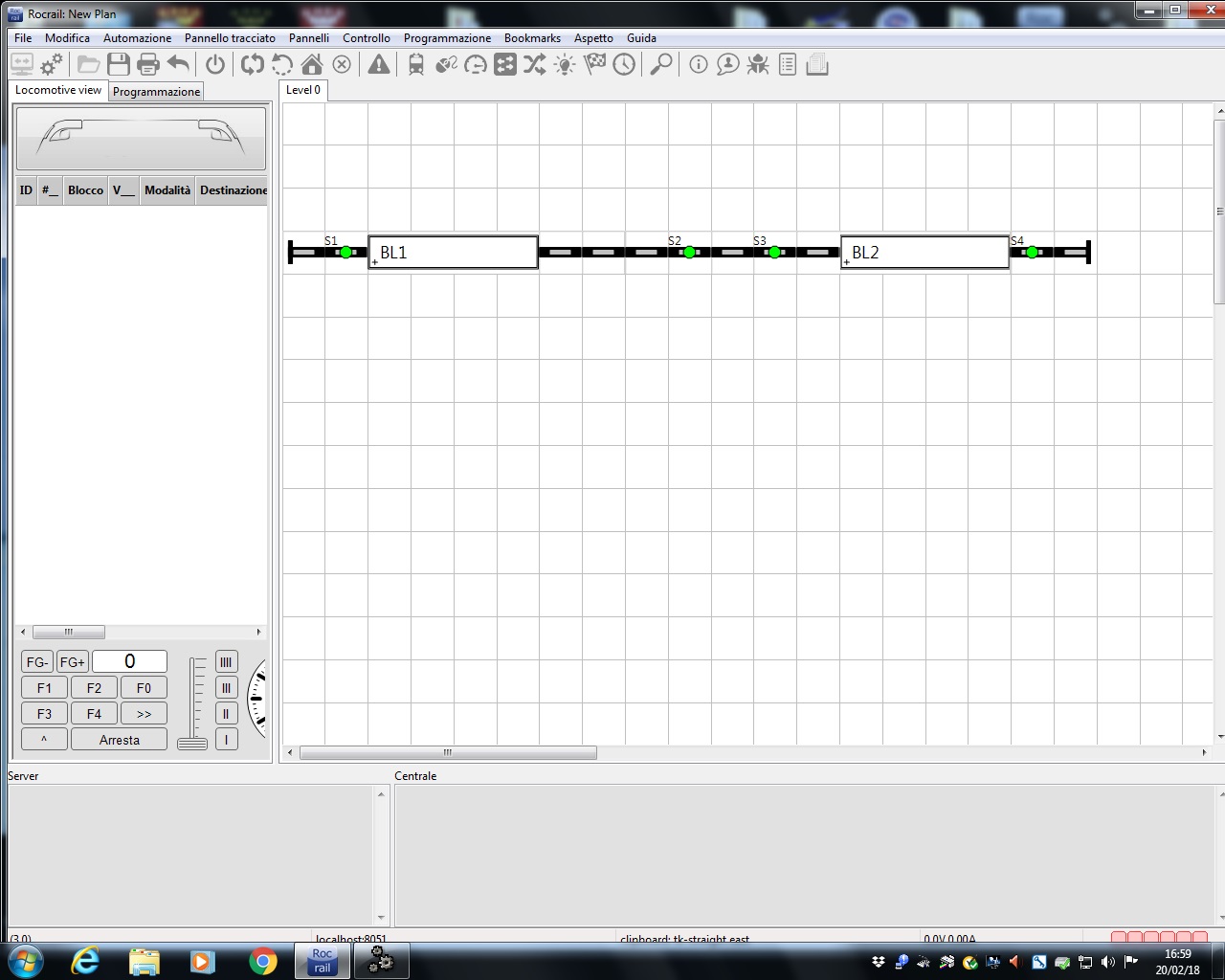This screenshot has width=1225, height=980.
Task: Open the locomotive (train) icon in toolbar
Action: [416, 64]
